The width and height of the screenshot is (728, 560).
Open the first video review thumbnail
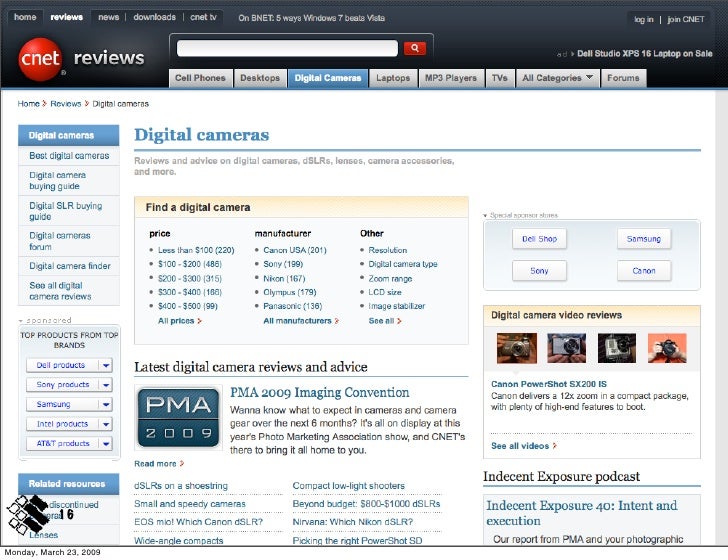click(x=516, y=348)
